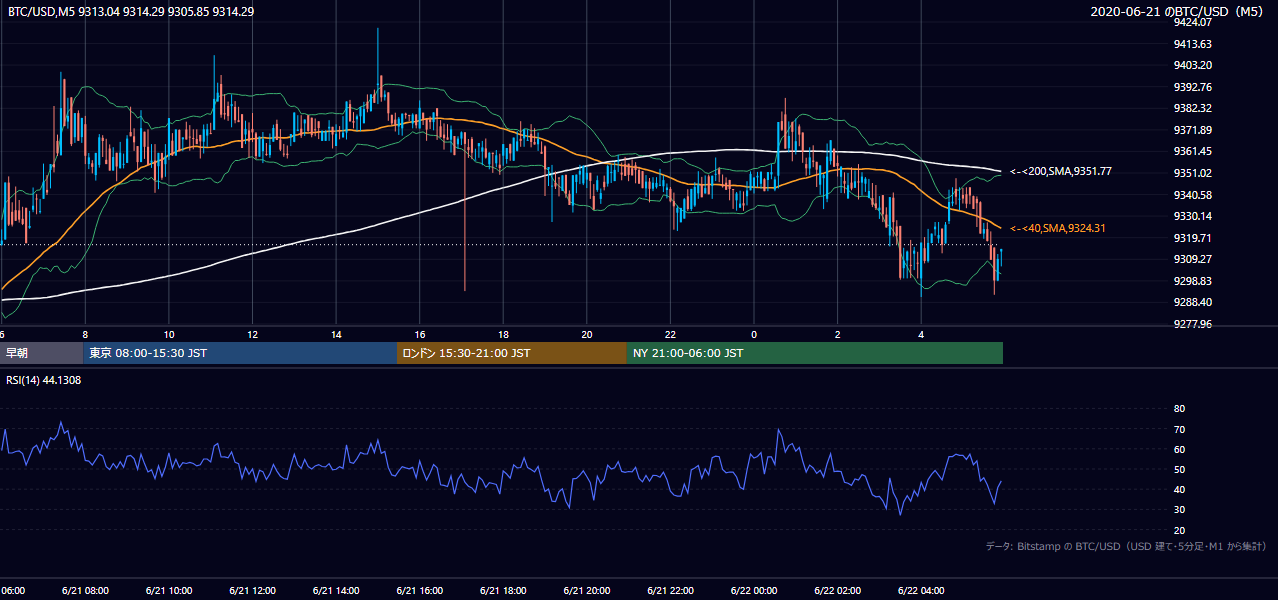The image size is (1278, 600).
Task: Click RSI scale value 50
Action: coord(1179,469)
